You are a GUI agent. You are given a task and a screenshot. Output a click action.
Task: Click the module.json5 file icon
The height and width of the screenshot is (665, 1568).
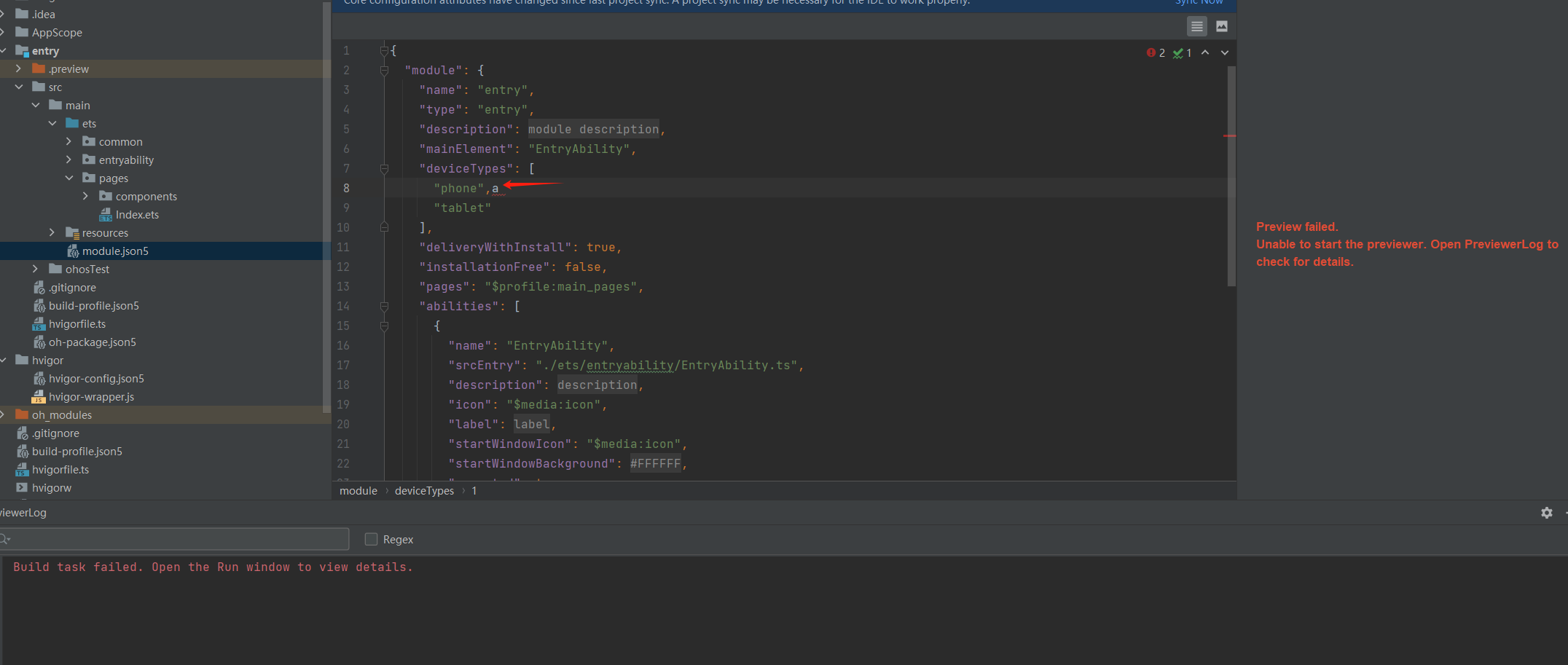point(73,251)
